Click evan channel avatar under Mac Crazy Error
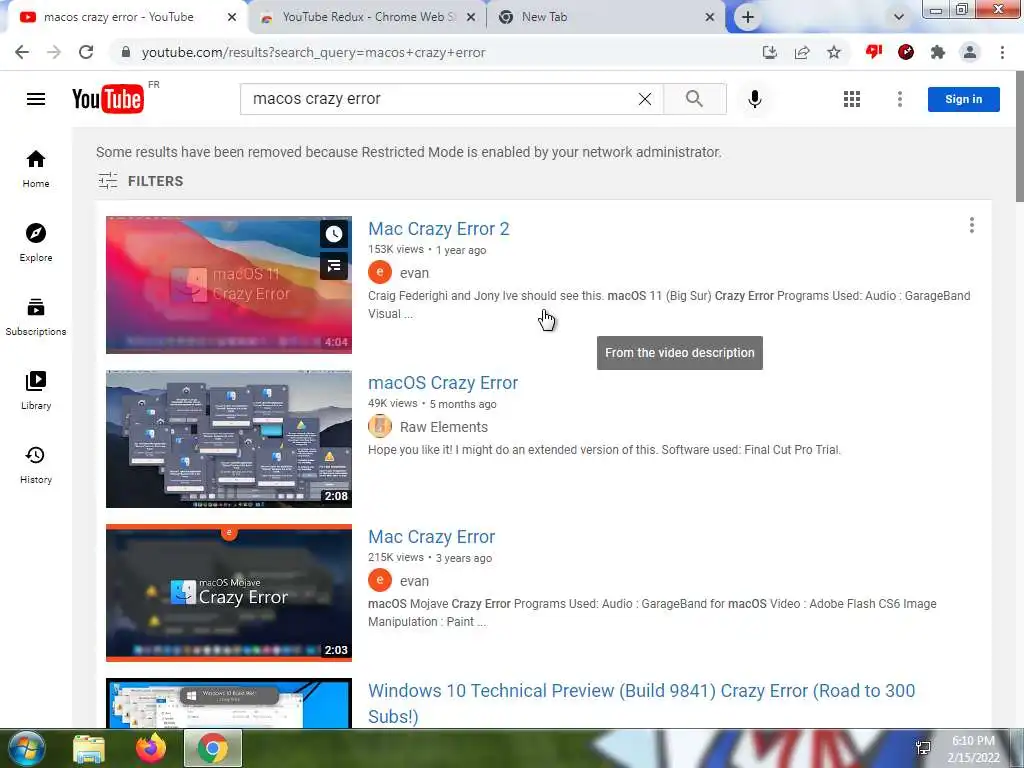1024x768 pixels. point(380,580)
